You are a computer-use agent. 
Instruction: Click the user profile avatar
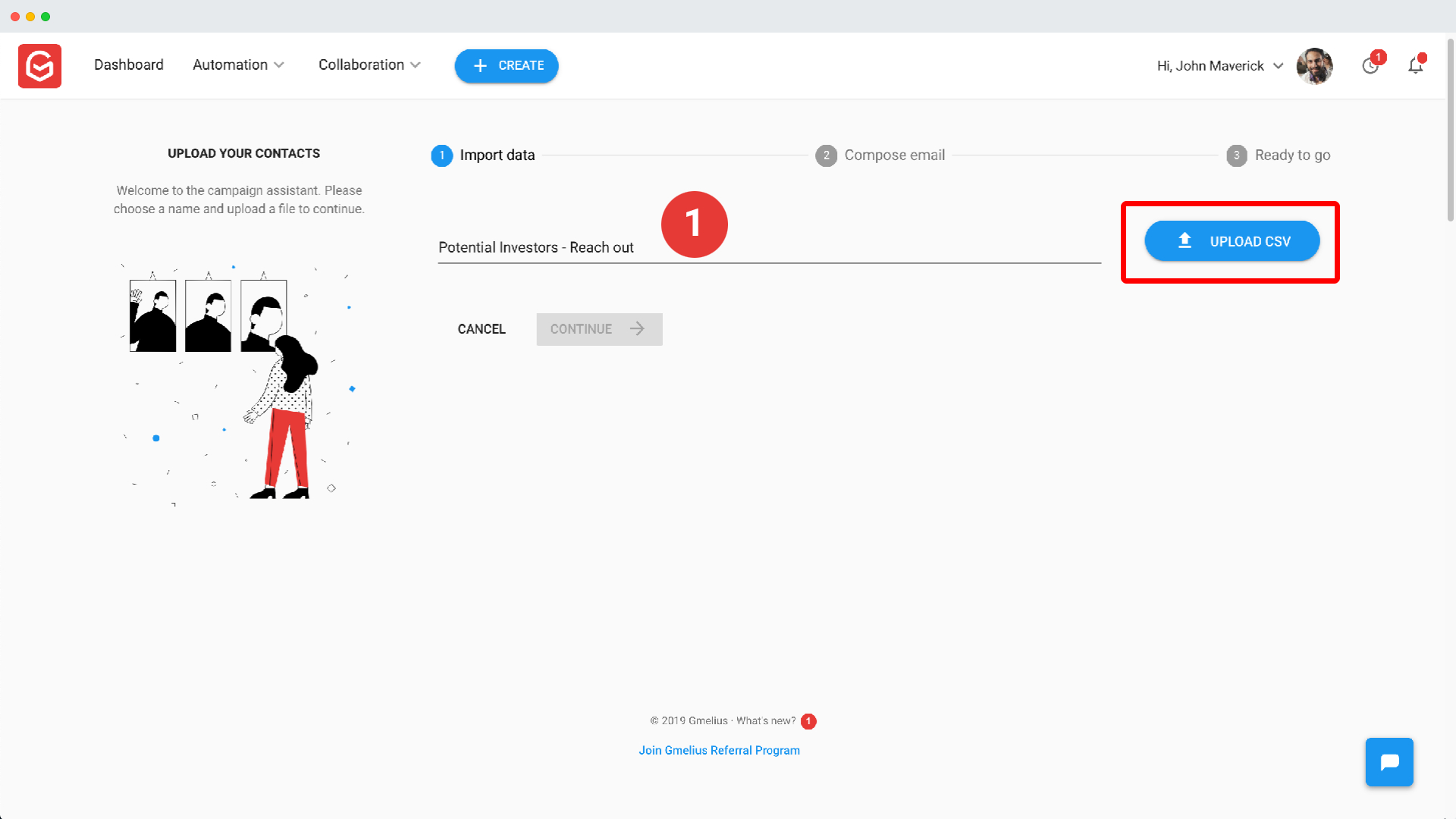coord(1315,66)
